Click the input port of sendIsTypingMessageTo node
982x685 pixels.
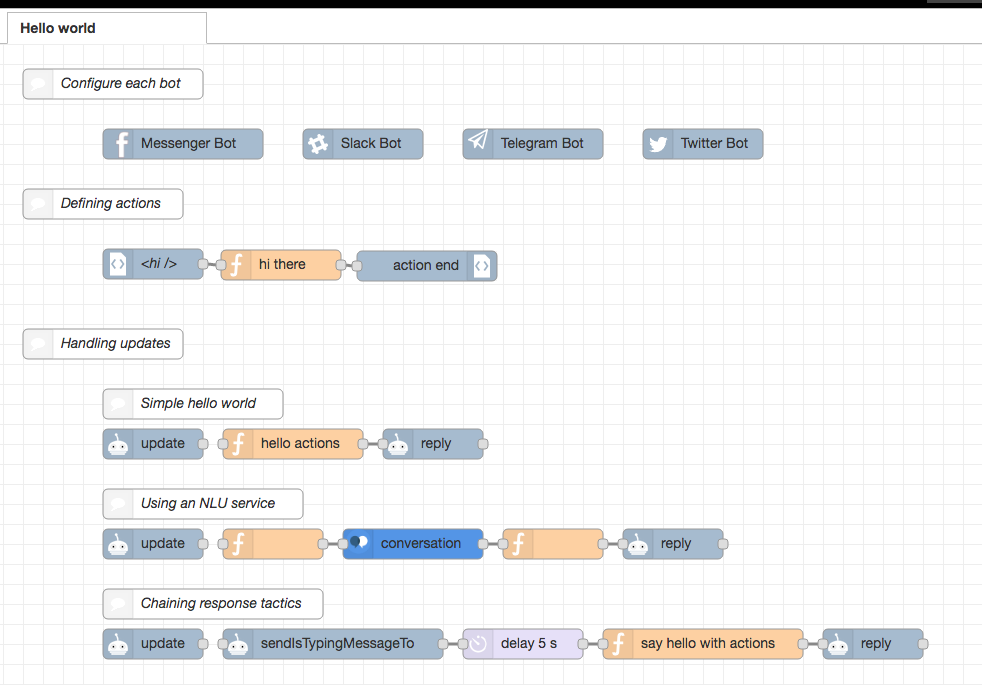[223, 644]
